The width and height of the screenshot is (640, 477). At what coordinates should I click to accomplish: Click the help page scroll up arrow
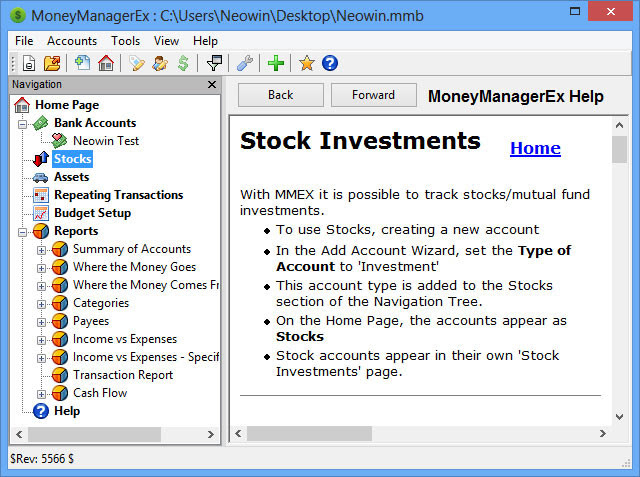point(619,125)
